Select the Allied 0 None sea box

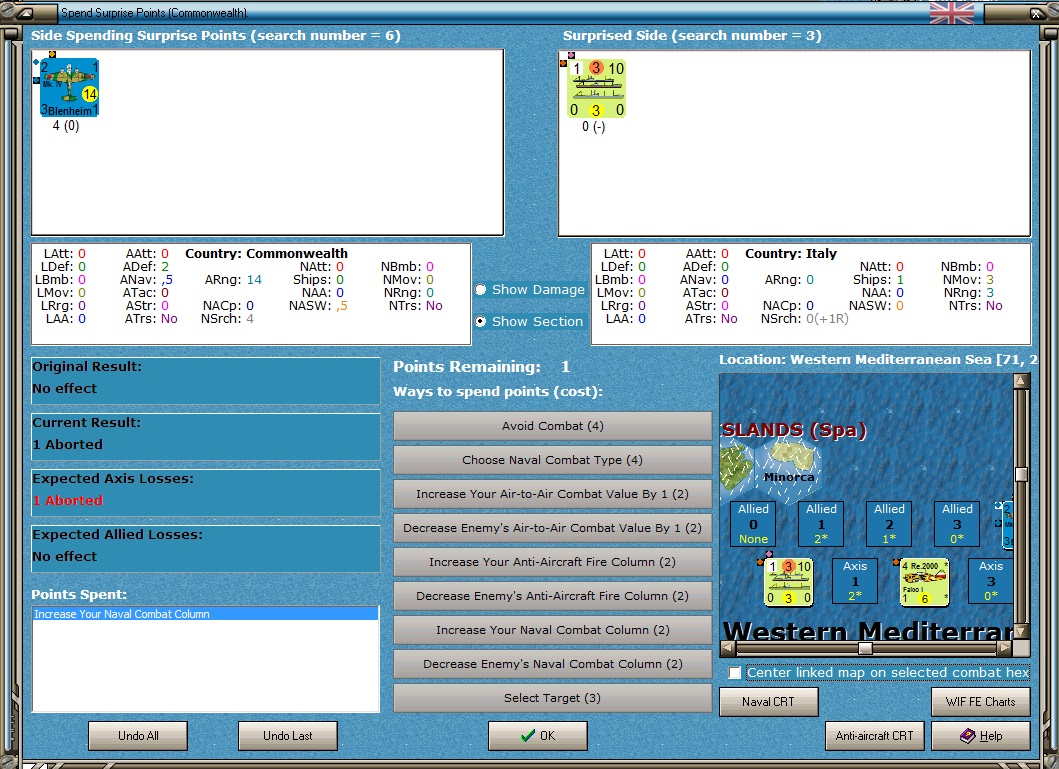(753, 524)
